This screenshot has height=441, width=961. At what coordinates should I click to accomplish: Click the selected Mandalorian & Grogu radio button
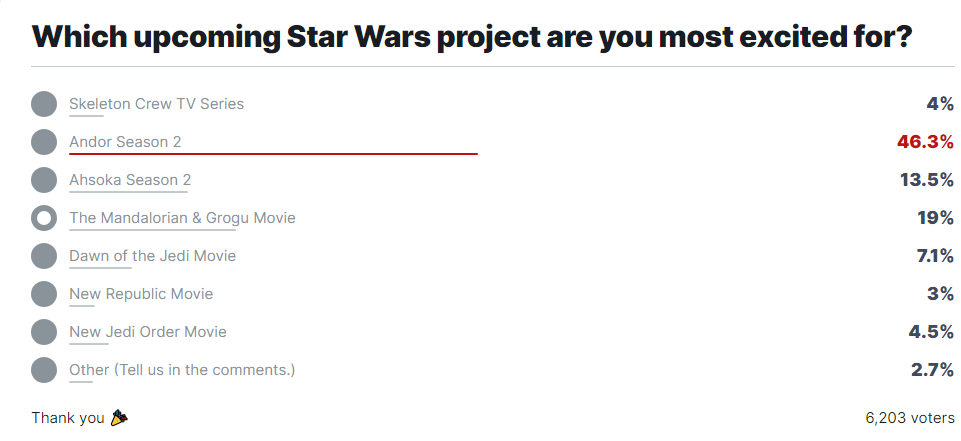(x=44, y=218)
